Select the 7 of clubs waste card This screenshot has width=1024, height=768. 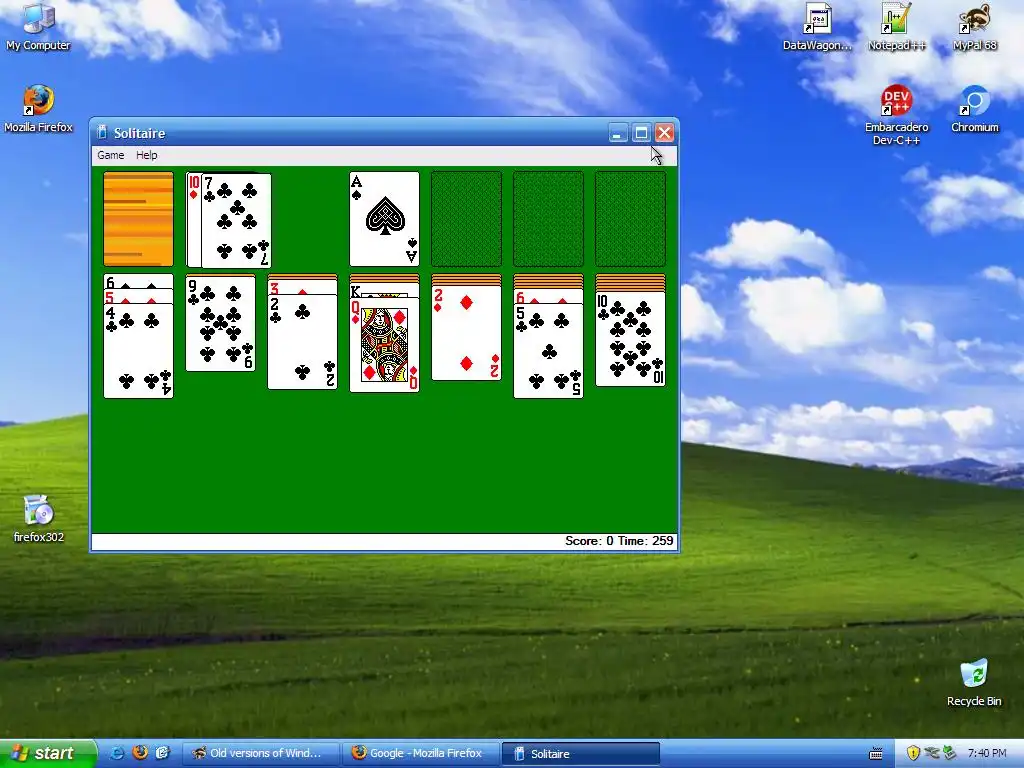click(236, 221)
